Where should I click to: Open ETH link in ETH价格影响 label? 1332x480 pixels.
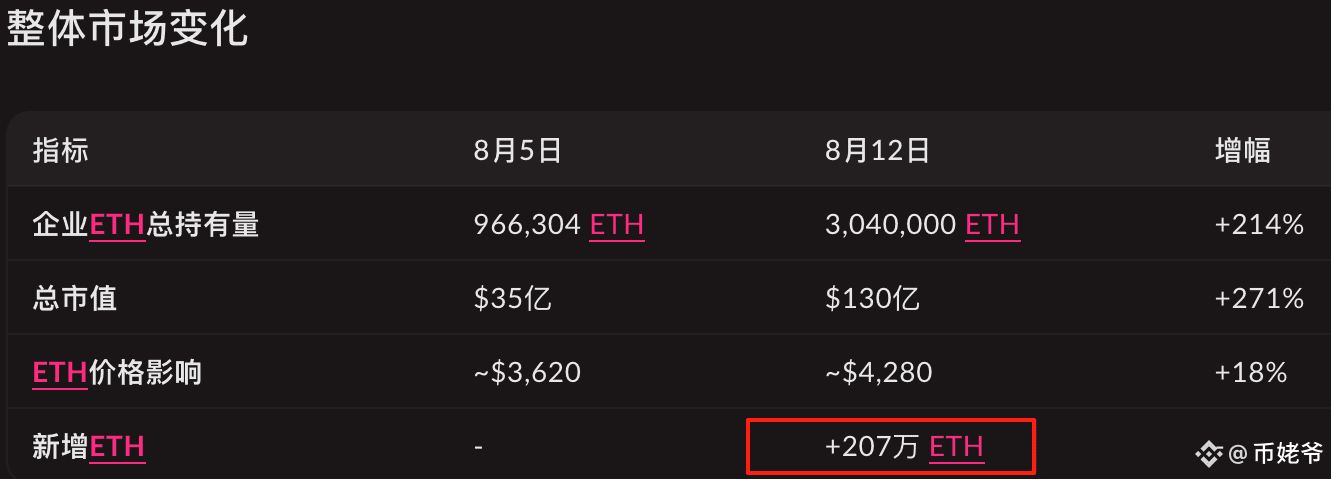60,373
